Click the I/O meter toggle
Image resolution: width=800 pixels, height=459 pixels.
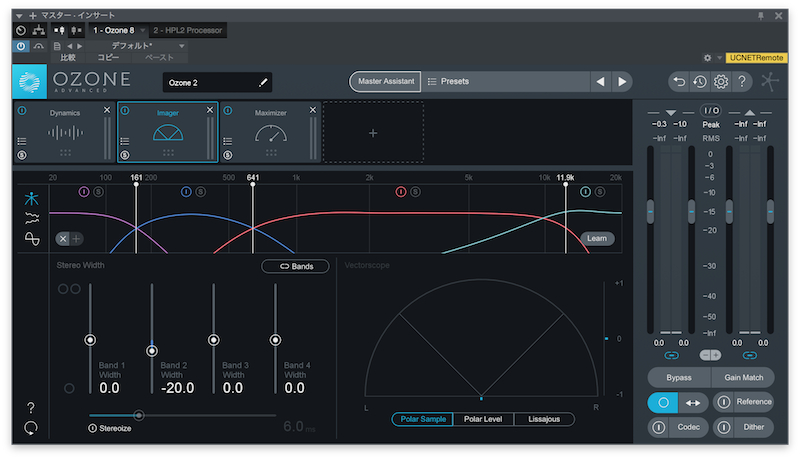[711, 111]
